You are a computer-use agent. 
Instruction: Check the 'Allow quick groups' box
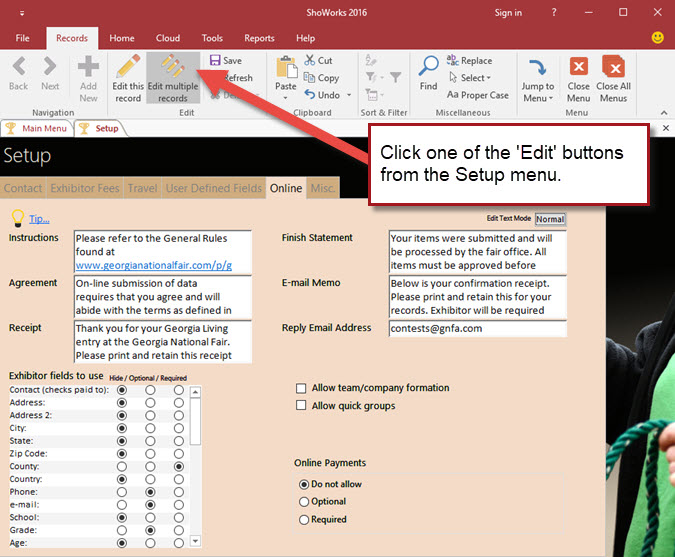coord(301,406)
